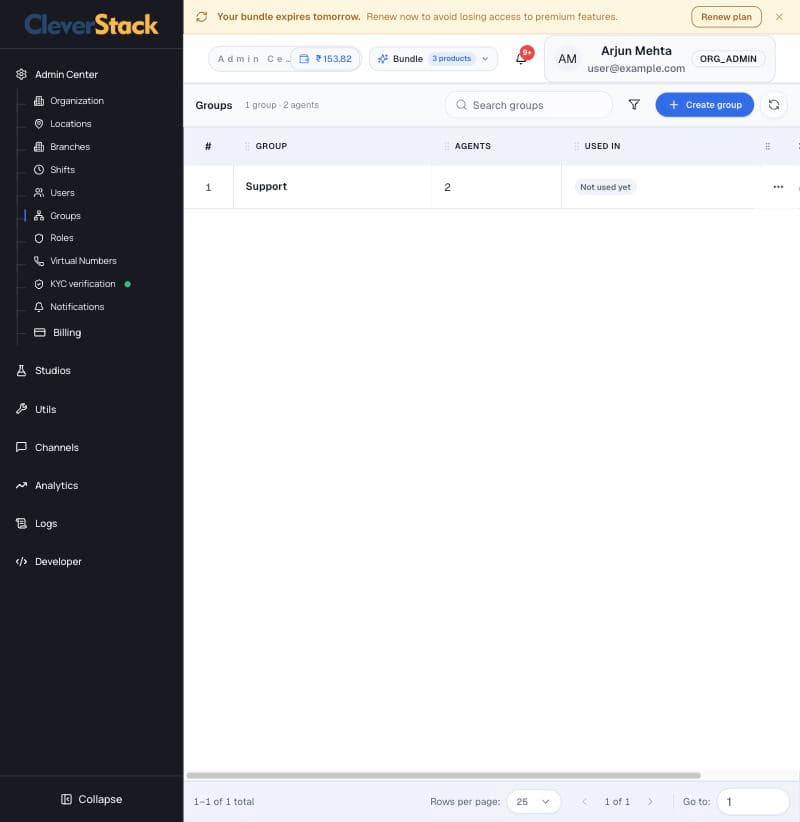The height and width of the screenshot is (822, 800).
Task: Click the Logs scroll icon
Action: coord(21,523)
